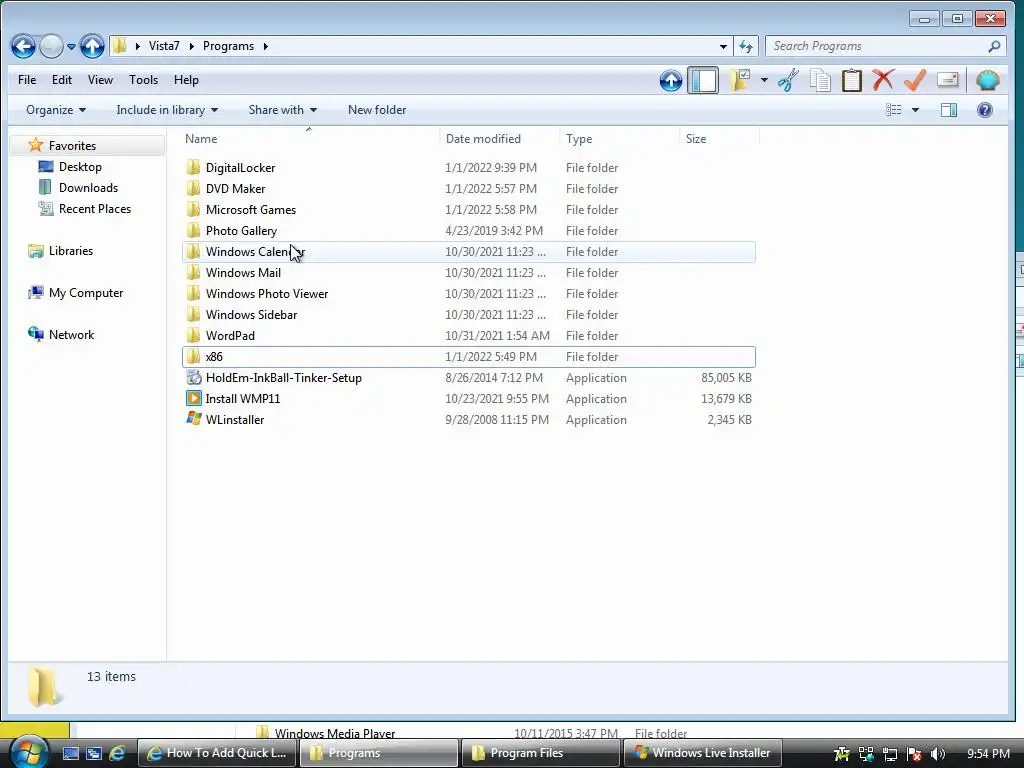Open the address bar history dropdown
This screenshot has width=1024, height=768.
click(723, 46)
